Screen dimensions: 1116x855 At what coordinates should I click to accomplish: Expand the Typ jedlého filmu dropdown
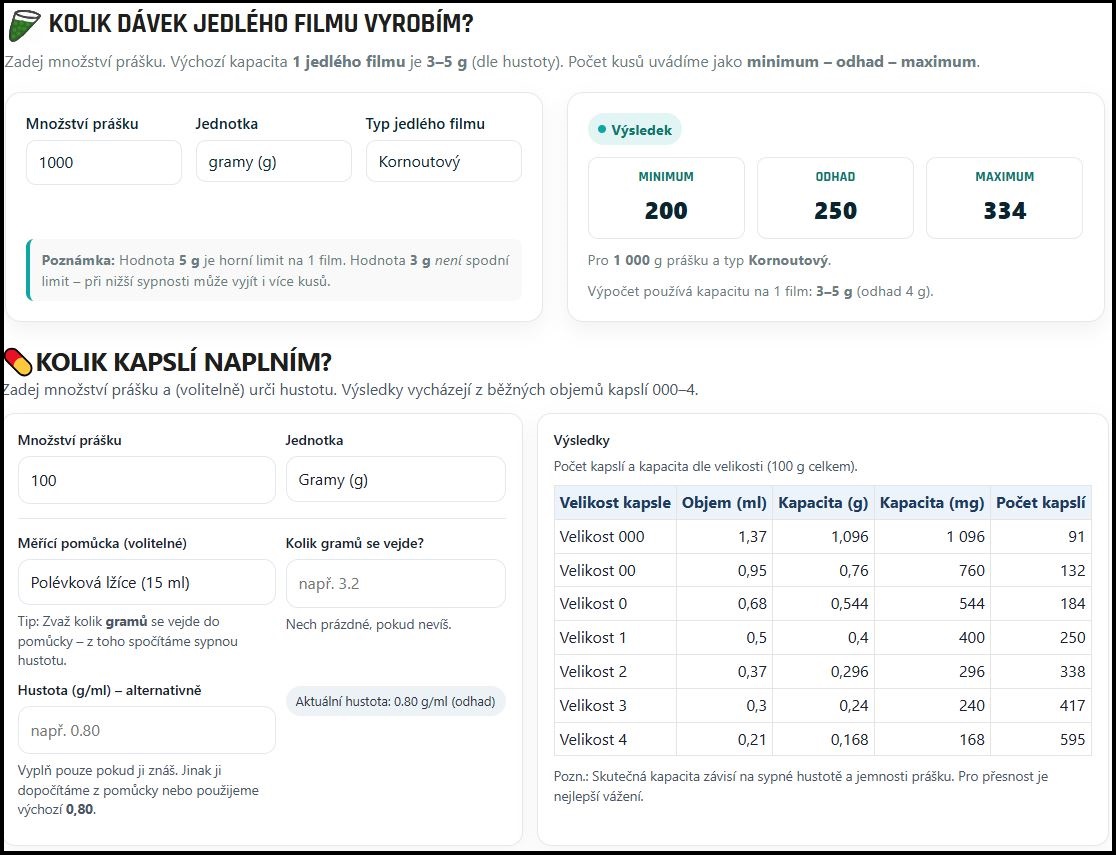pyautogui.click(x=443, y=162)
